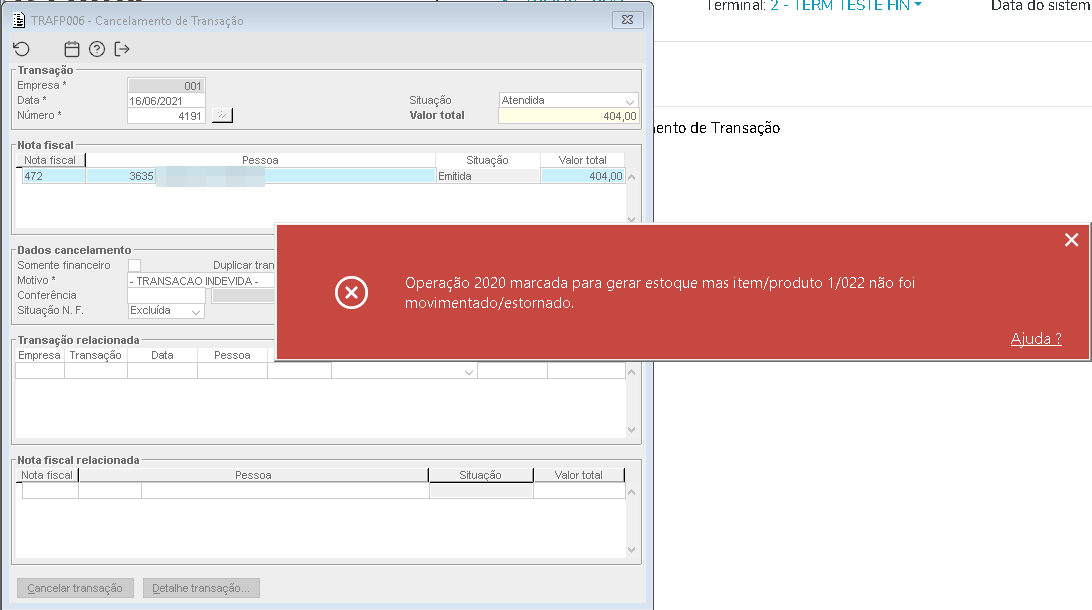Click Pessoa column header in Transação relacionada

233,355
